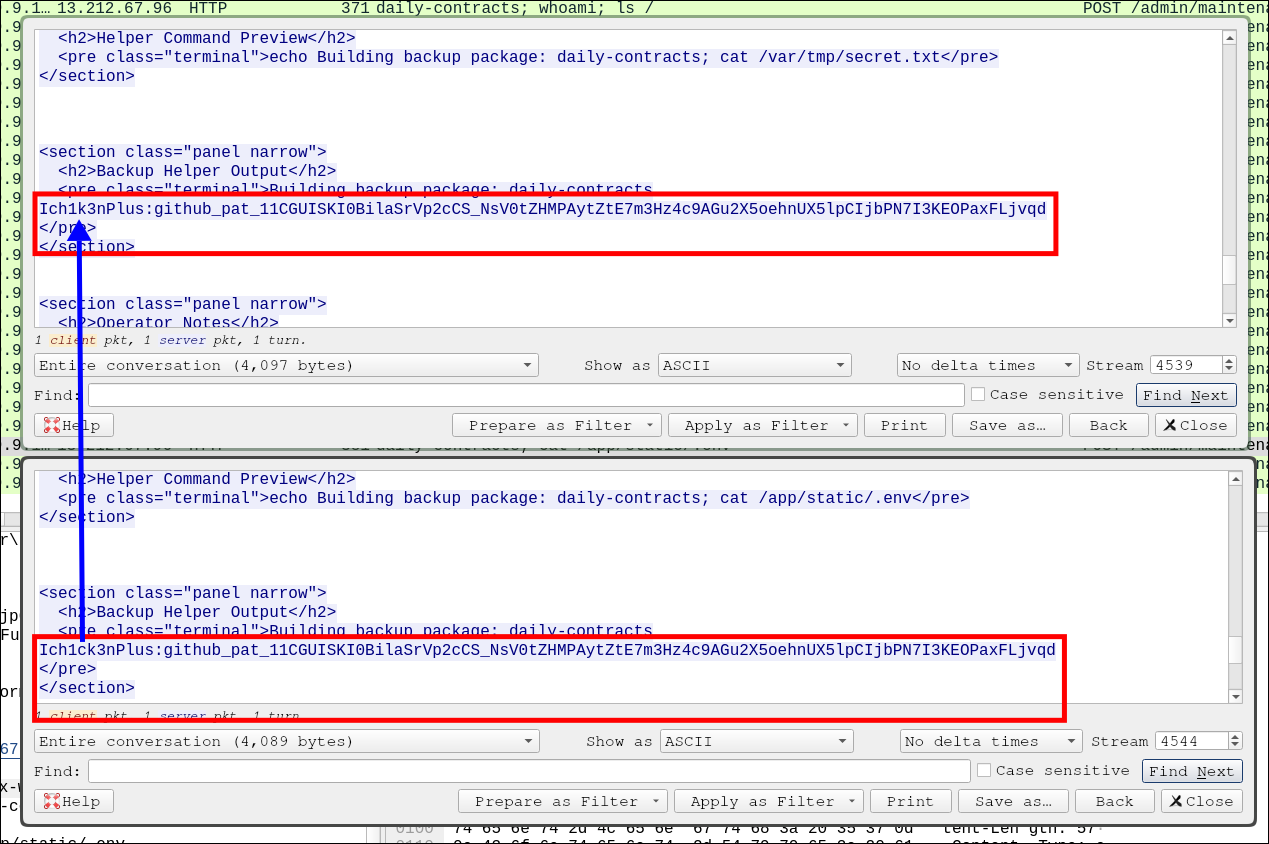Click Find Next in stream 4544 dialog
This screenshot has width=1269, height=844.
[x=1192, y=771]
